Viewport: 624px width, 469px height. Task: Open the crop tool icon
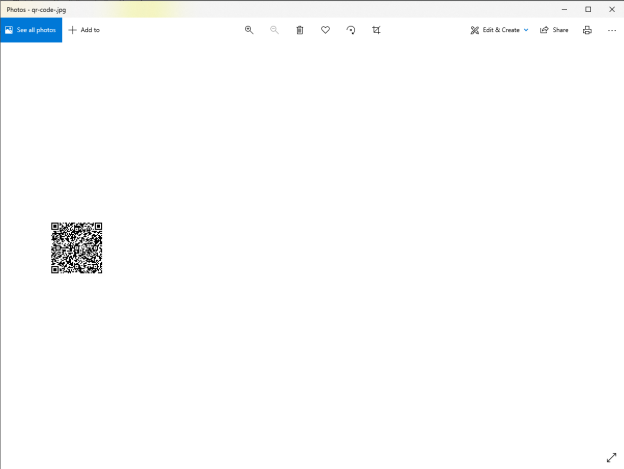coord(376,30)
